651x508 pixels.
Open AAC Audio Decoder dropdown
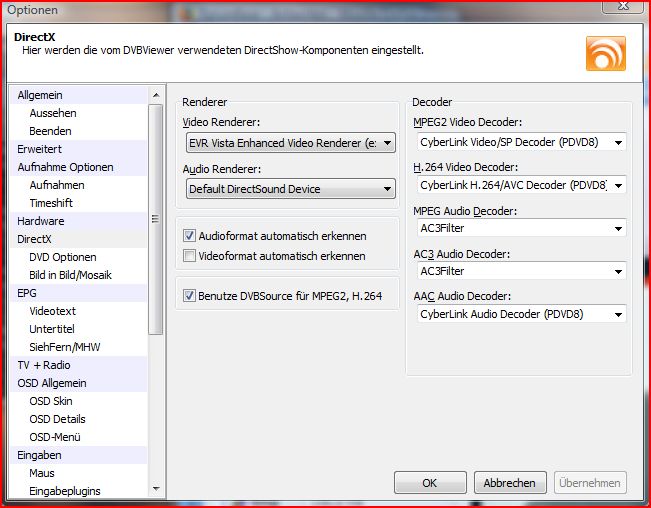(x=521, y=314)
